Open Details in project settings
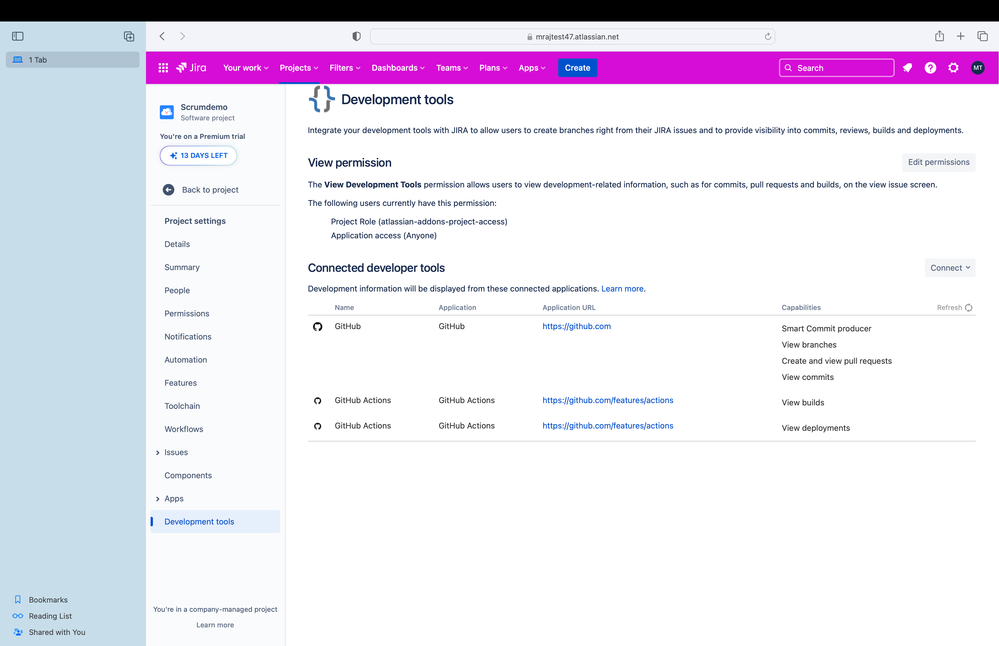 coord(177,244)
